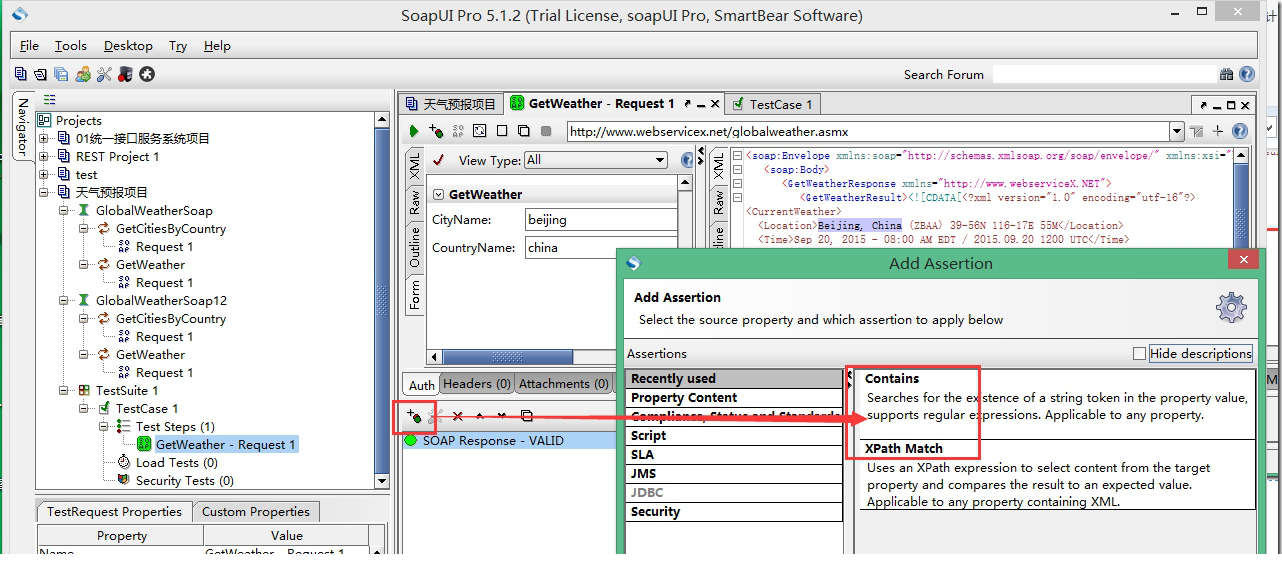Collapse soap:Envelope in the XML response
Screen dimensions: 1282x576
pyautogui.click(x=737, y=156)
